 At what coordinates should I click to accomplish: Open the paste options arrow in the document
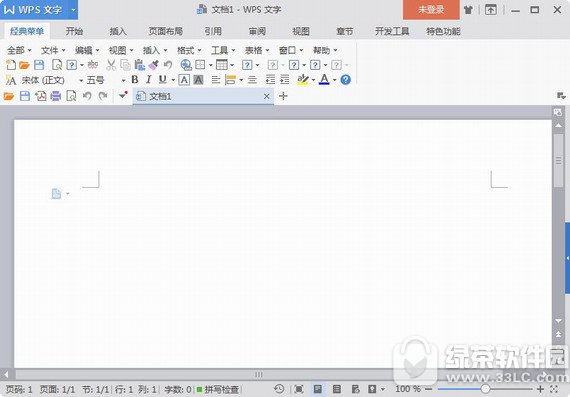point(68,194)
